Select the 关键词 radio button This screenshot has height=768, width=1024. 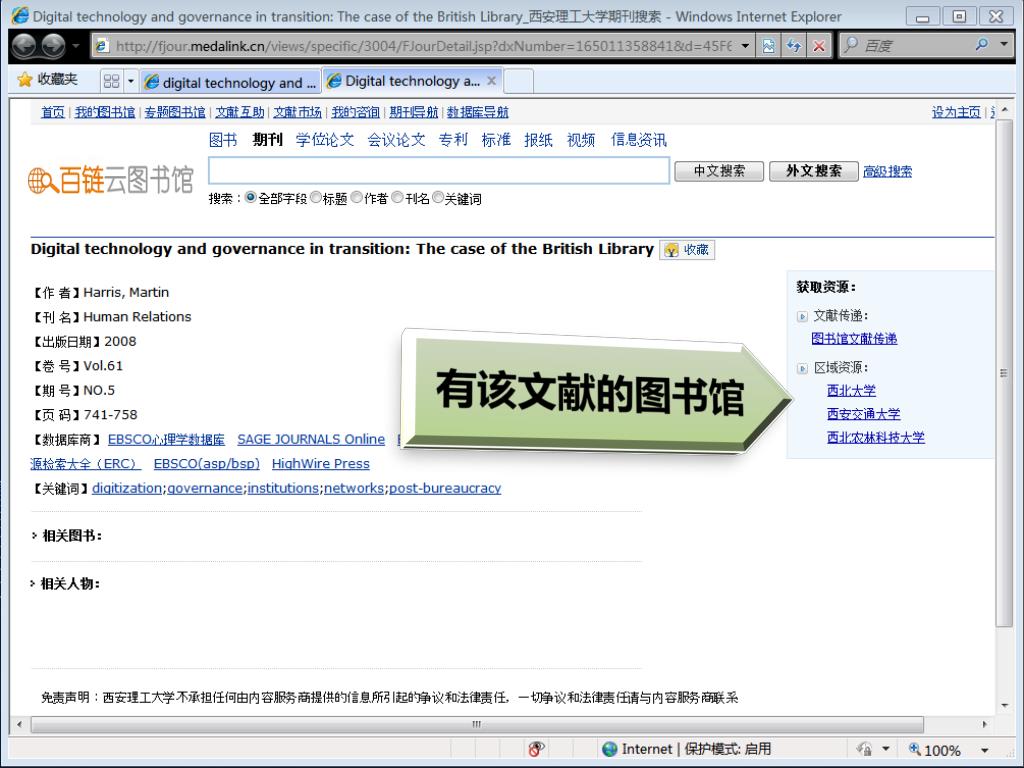pyautogui.click(x=438, y=197)
